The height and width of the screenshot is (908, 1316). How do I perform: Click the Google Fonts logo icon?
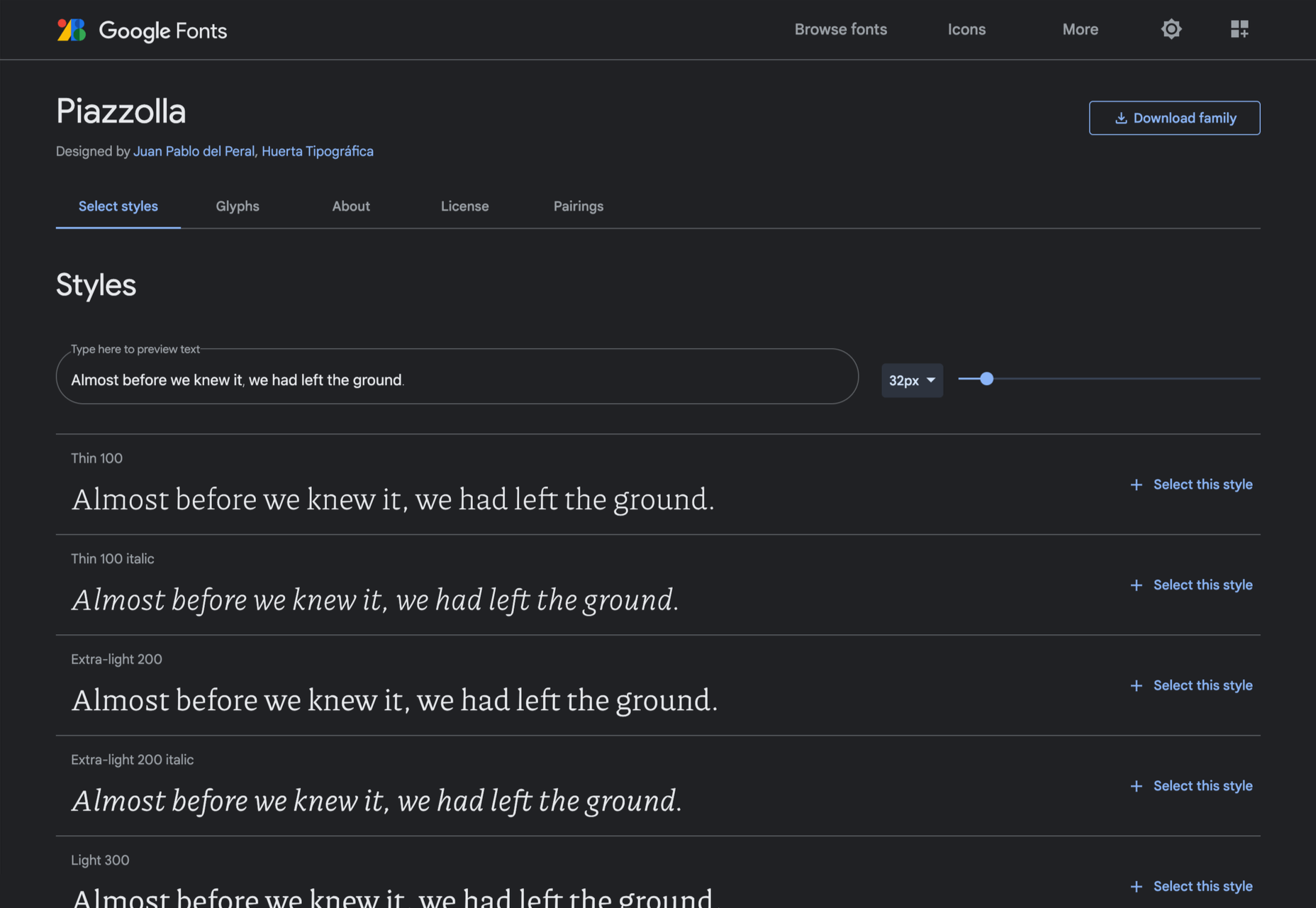click(x=71, y=30)
